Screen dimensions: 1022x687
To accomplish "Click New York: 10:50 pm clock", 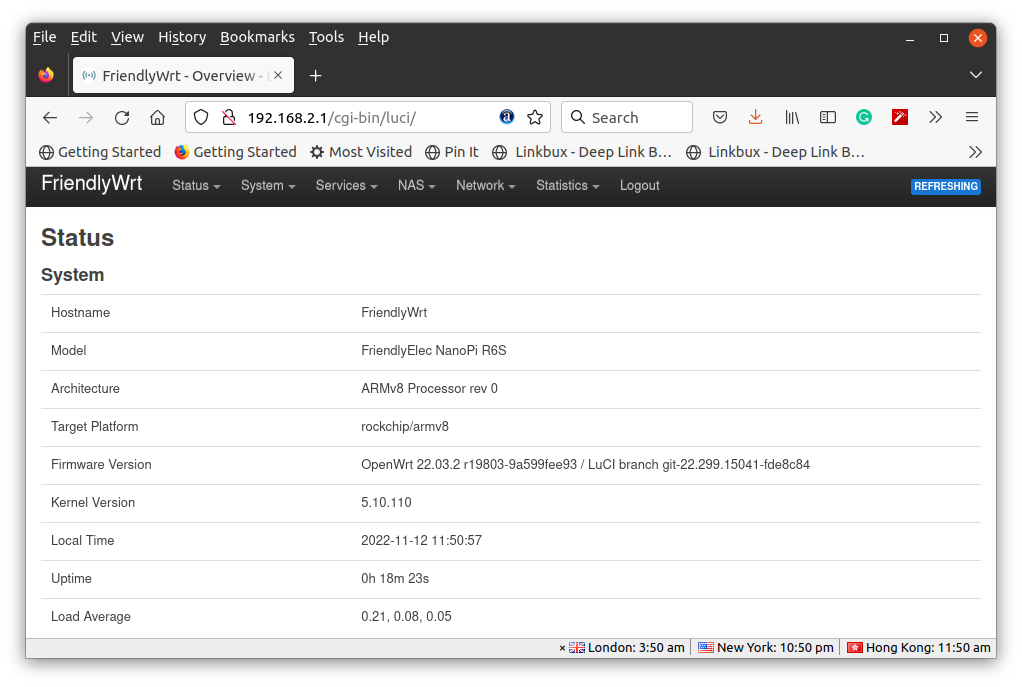I will pos(766,648).
